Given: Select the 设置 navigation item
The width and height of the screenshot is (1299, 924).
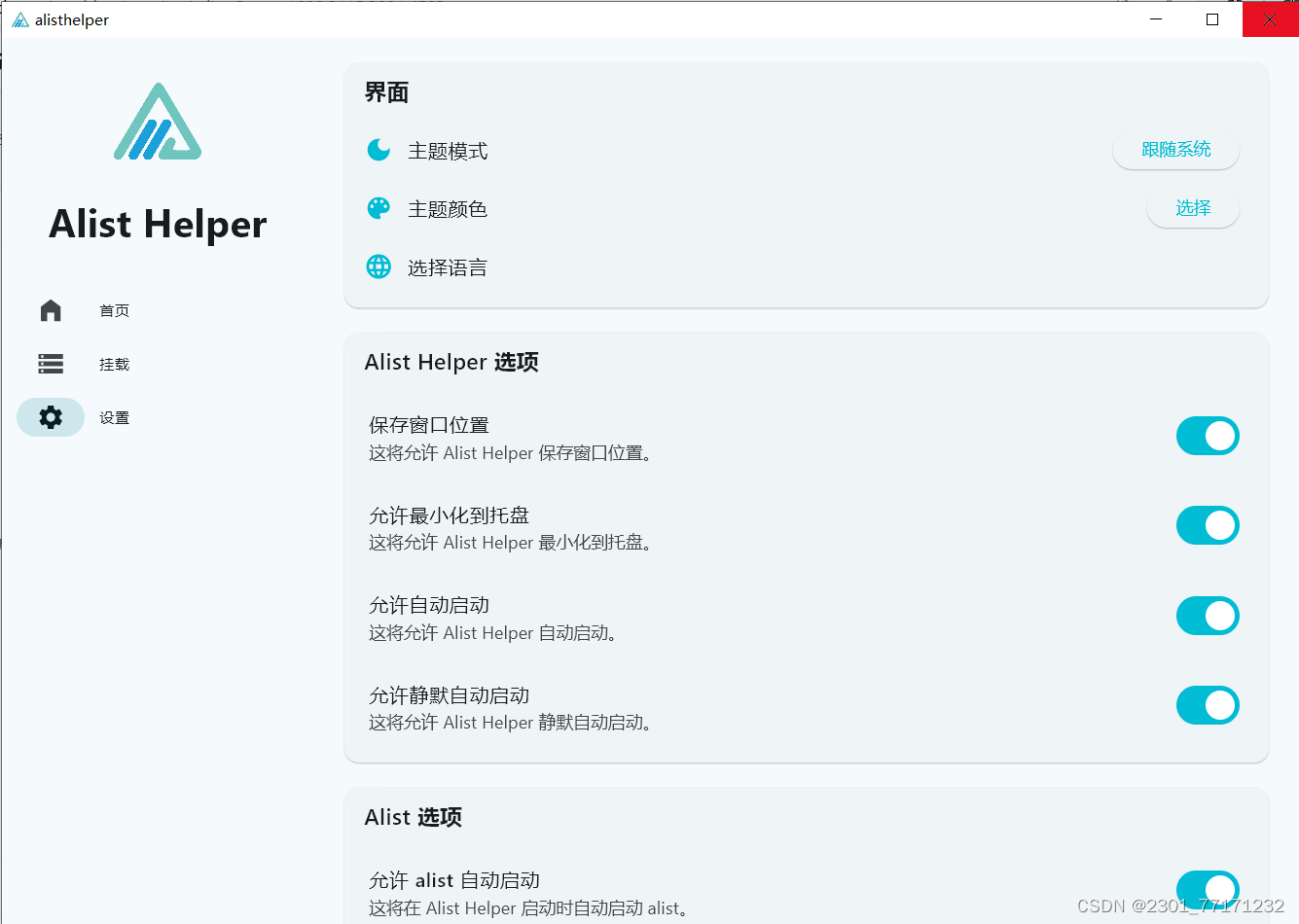Looking at the screenshot, I should click(x=114, y=417).
